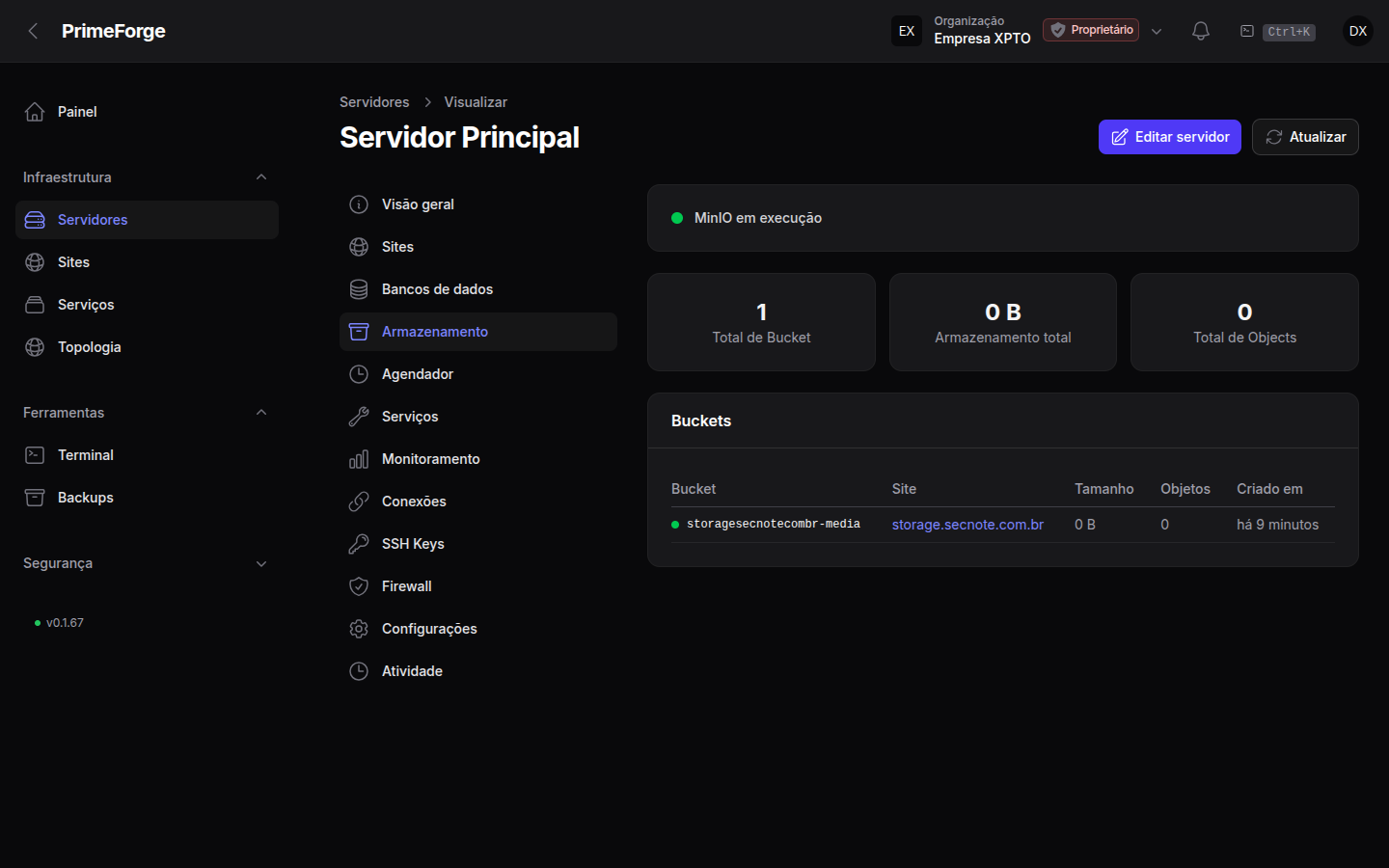Switch to the Bancos de dados tab
Screen dimensions: 1389x868
pyautogui.click(x=478, y=289)
